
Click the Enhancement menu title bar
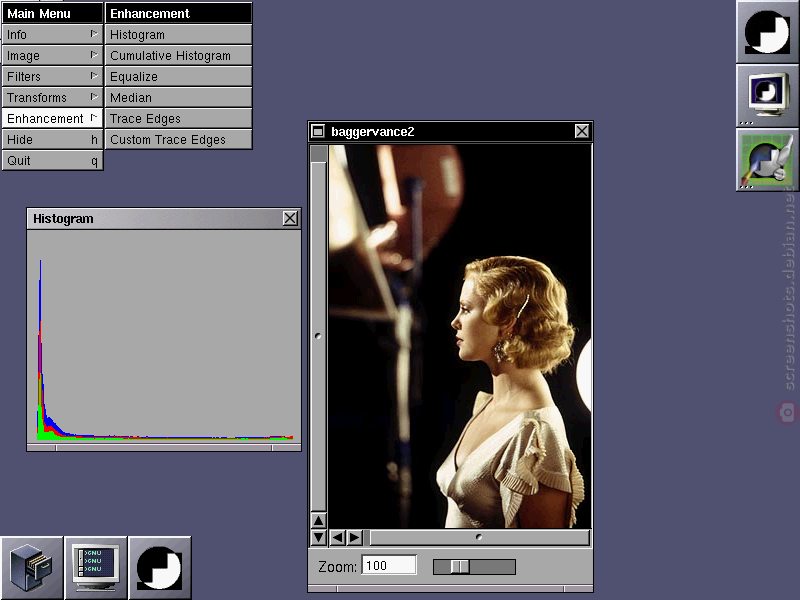178,13
